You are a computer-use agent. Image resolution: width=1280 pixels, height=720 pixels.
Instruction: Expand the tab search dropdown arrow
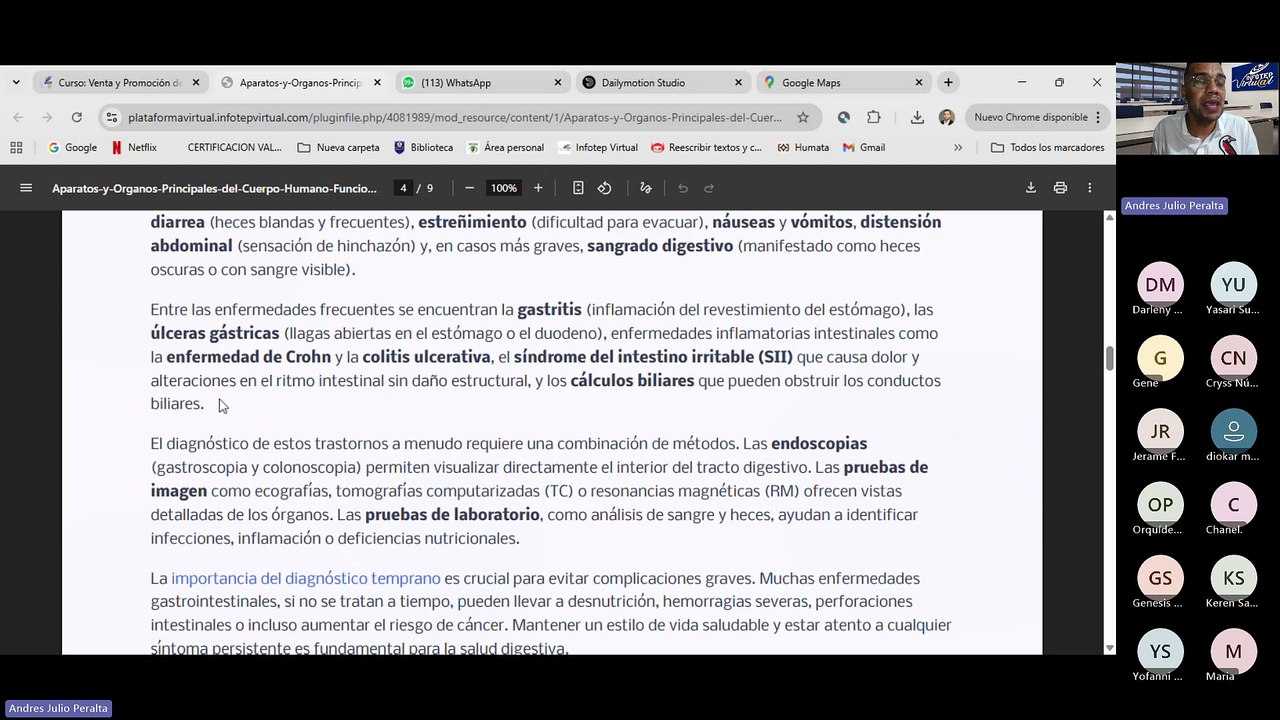click(x=16, y=82)
